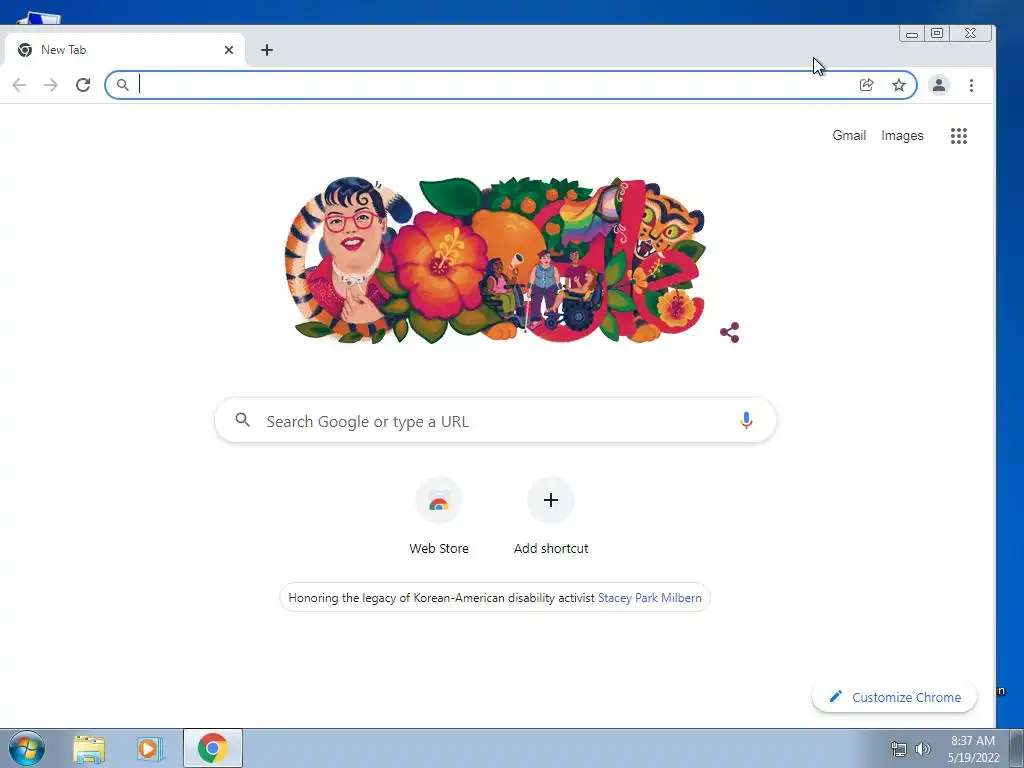Launch Windows Media Player from taskbar

coord(150,748)
